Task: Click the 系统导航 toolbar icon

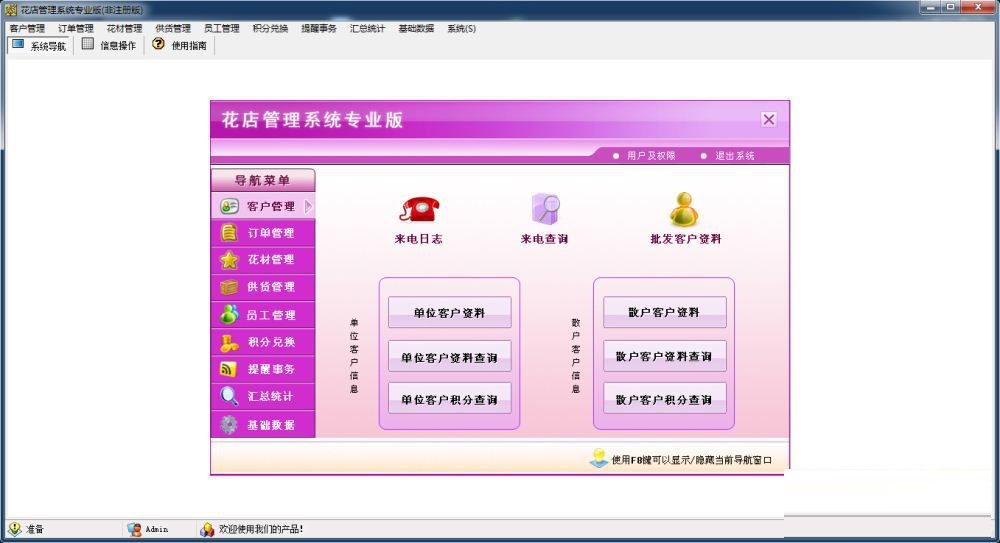Action: click(18, 45)
